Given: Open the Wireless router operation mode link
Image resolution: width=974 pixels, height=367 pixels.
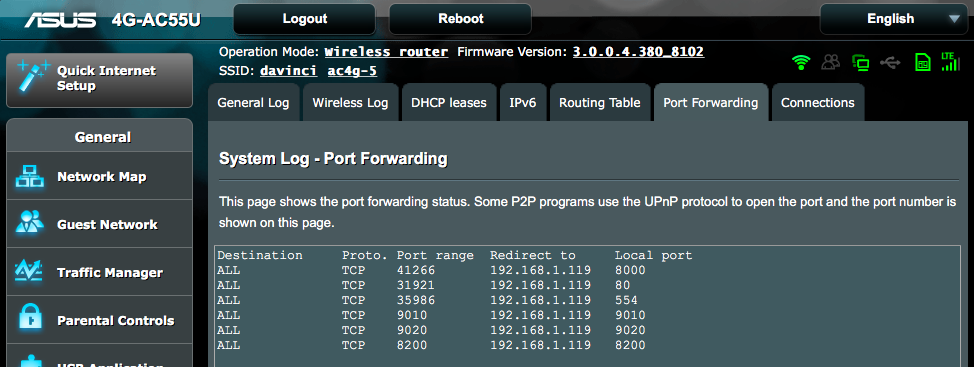Looking at the screenshot, I should 386,52.
